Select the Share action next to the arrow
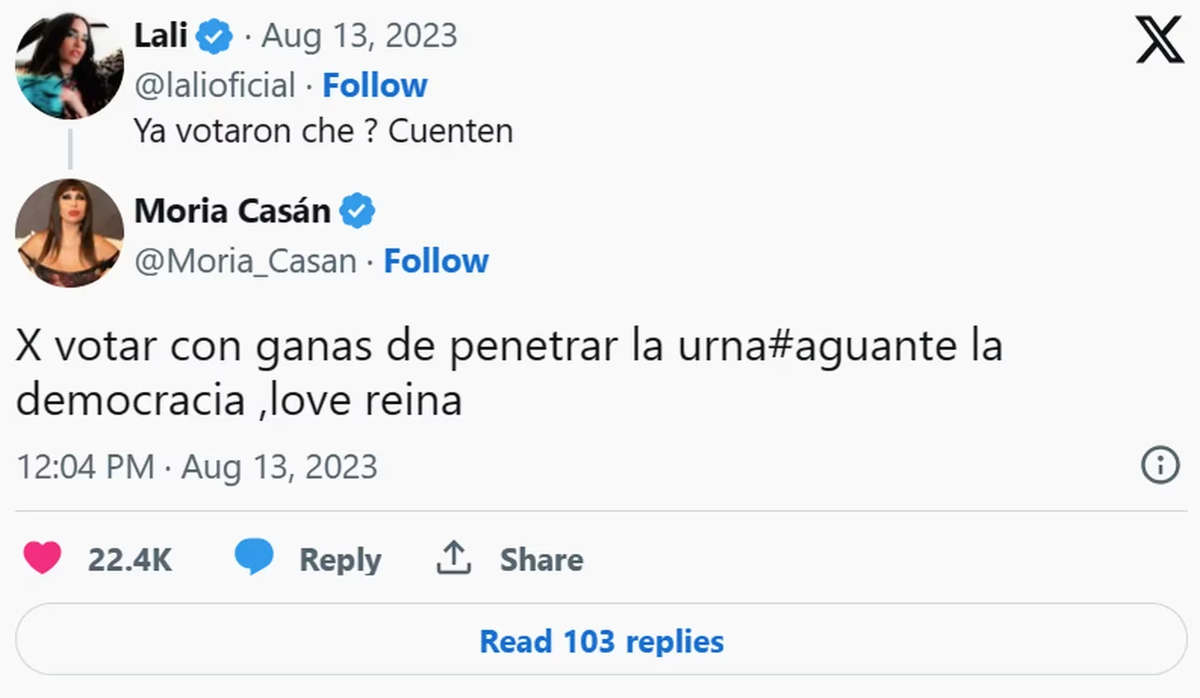The height and width of the screenshot is (698, 1200). 540,560
